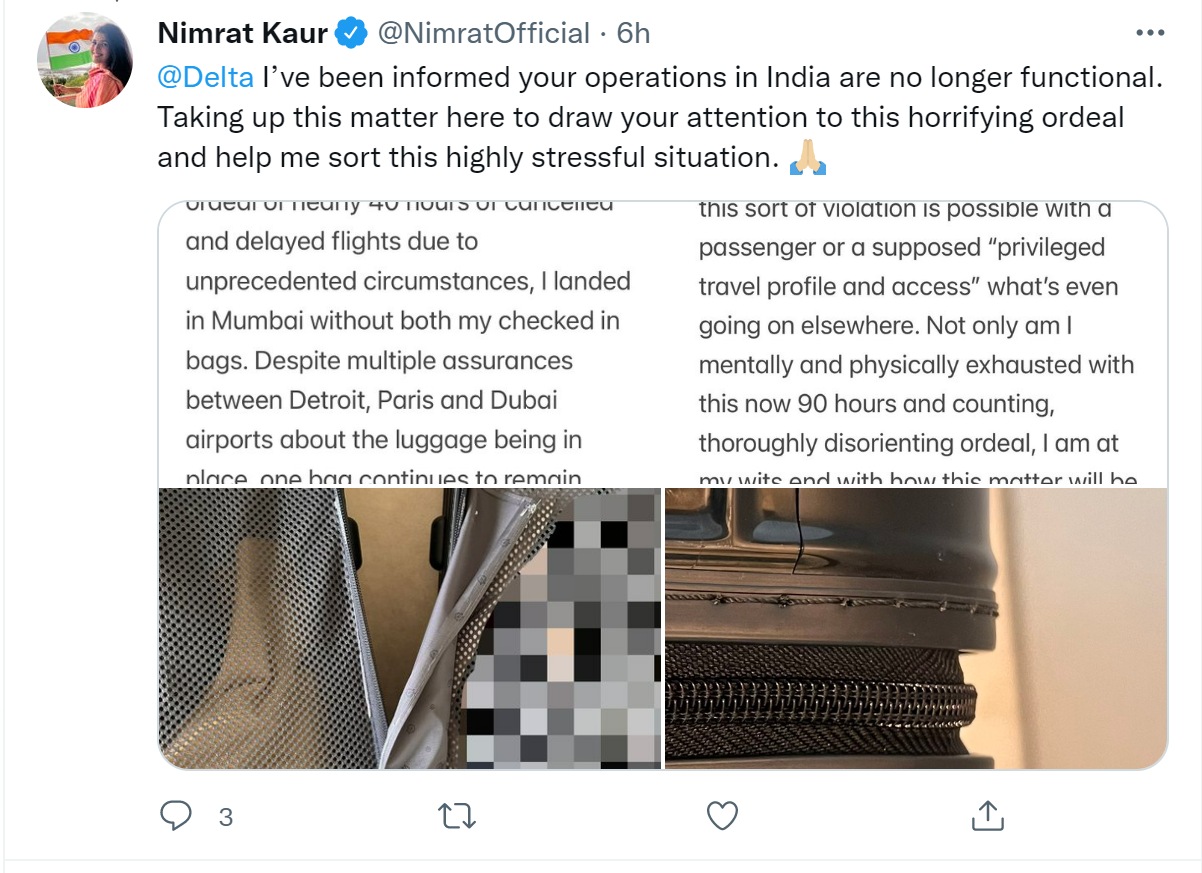Retweet this post via retweet icon
Viewport: 1202px width, 873px height.
point(458,816)
